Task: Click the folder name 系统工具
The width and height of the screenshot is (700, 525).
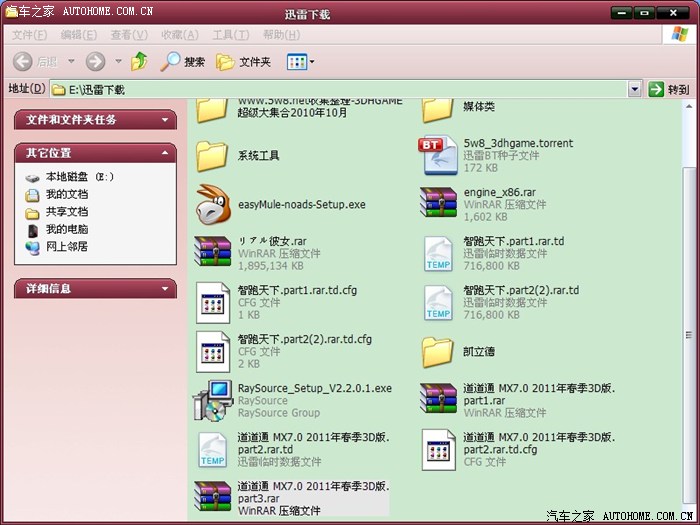Action: [x=258, y=155]
